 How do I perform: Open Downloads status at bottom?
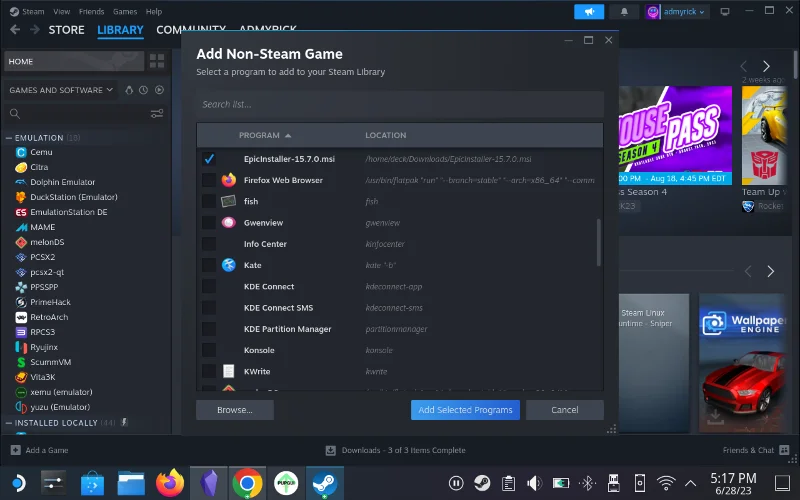[396, 450]
